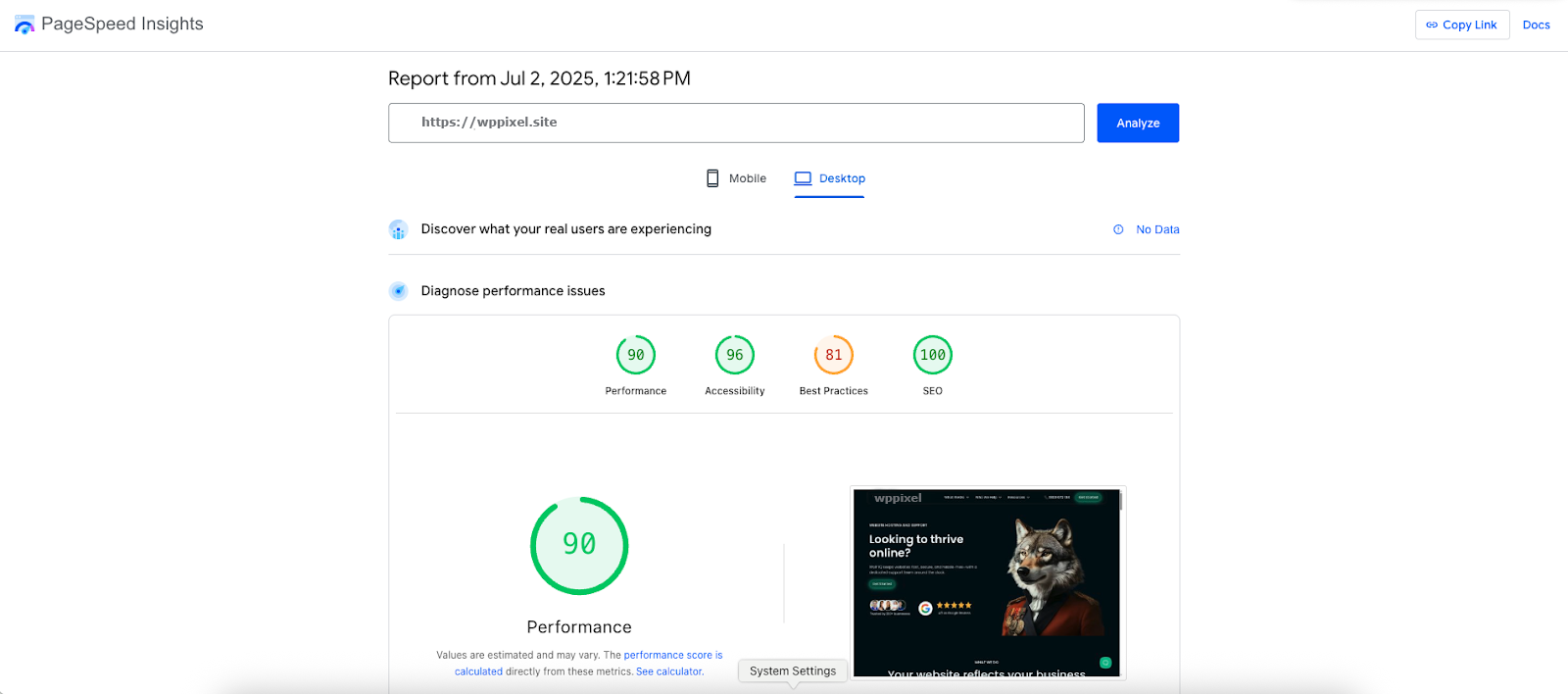Select the small Performance 90 score gauge

[636, 356]
